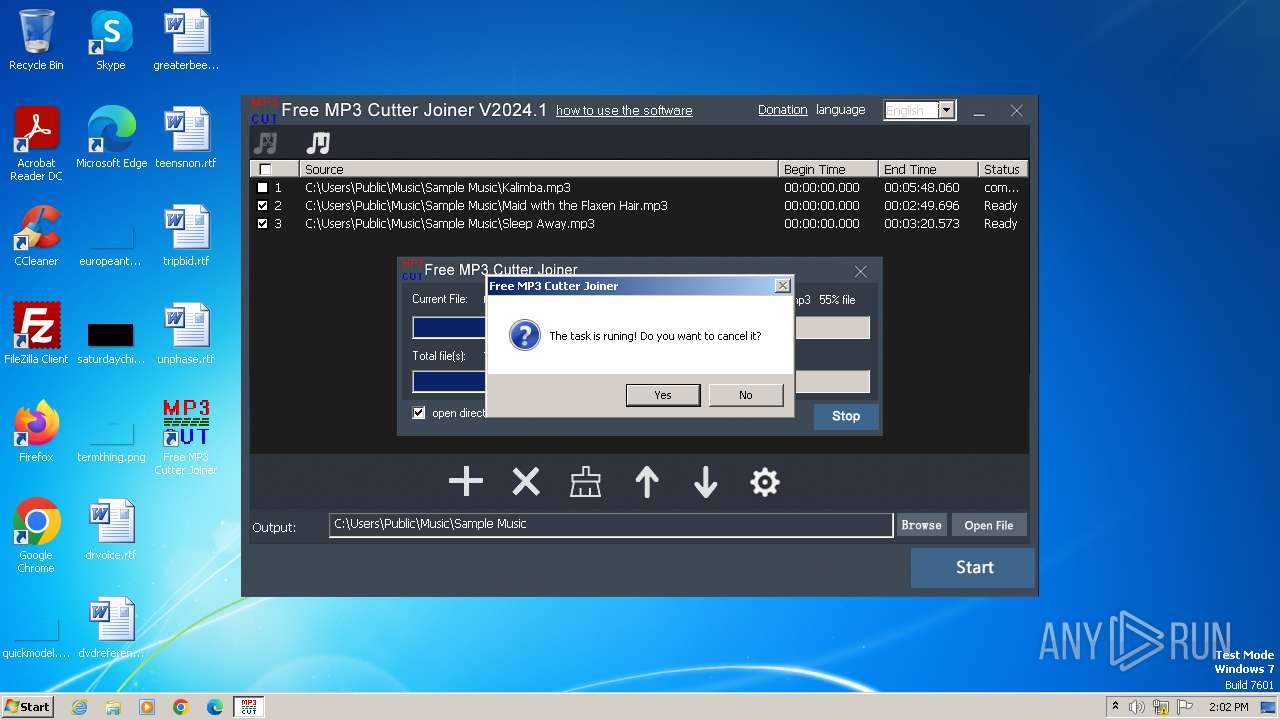Open Free MP3 Cutter Joiner desktop shortcut

[x=186, y=437]
